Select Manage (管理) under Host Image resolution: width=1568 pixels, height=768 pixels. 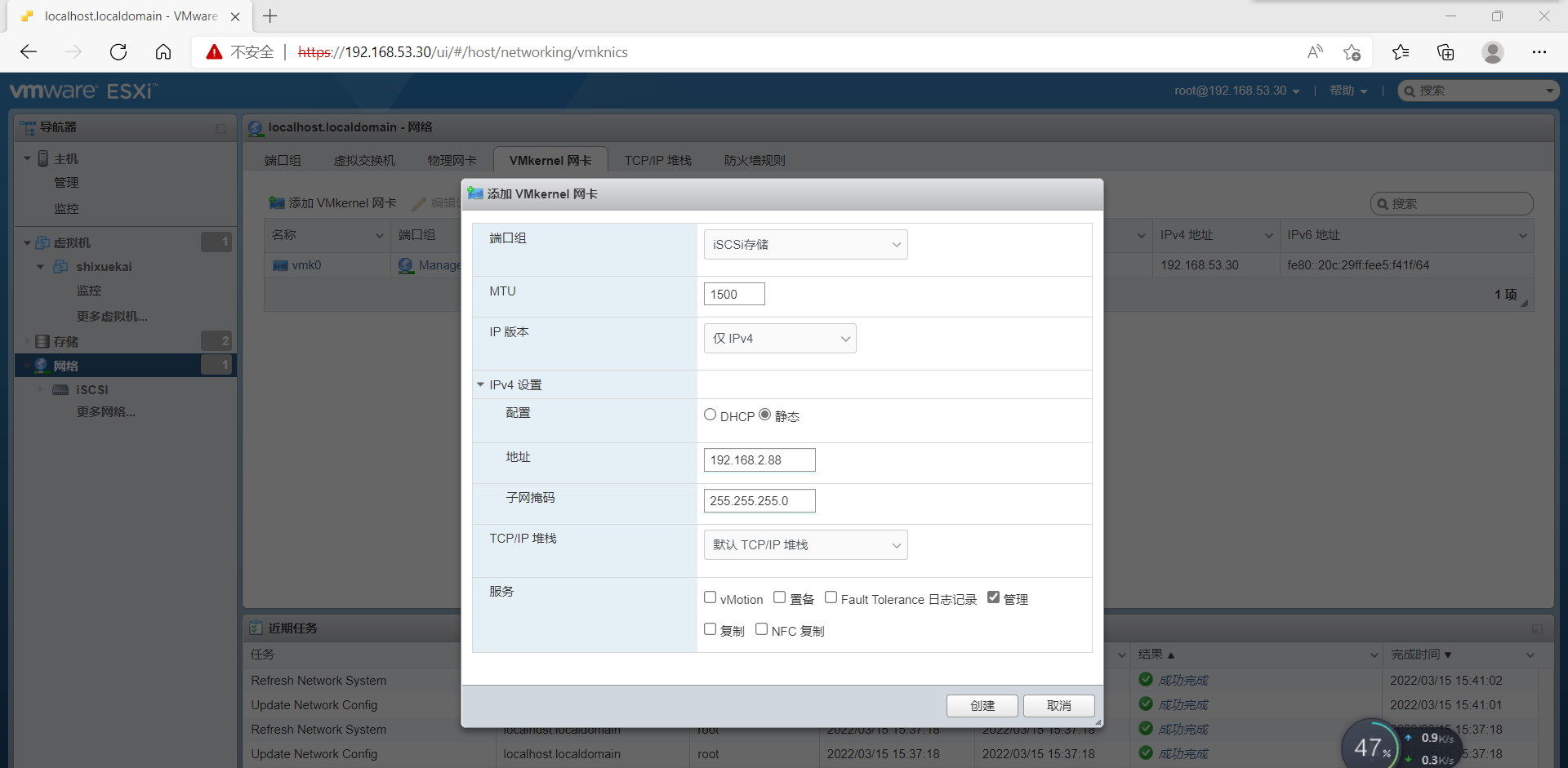tap(66, 183)
